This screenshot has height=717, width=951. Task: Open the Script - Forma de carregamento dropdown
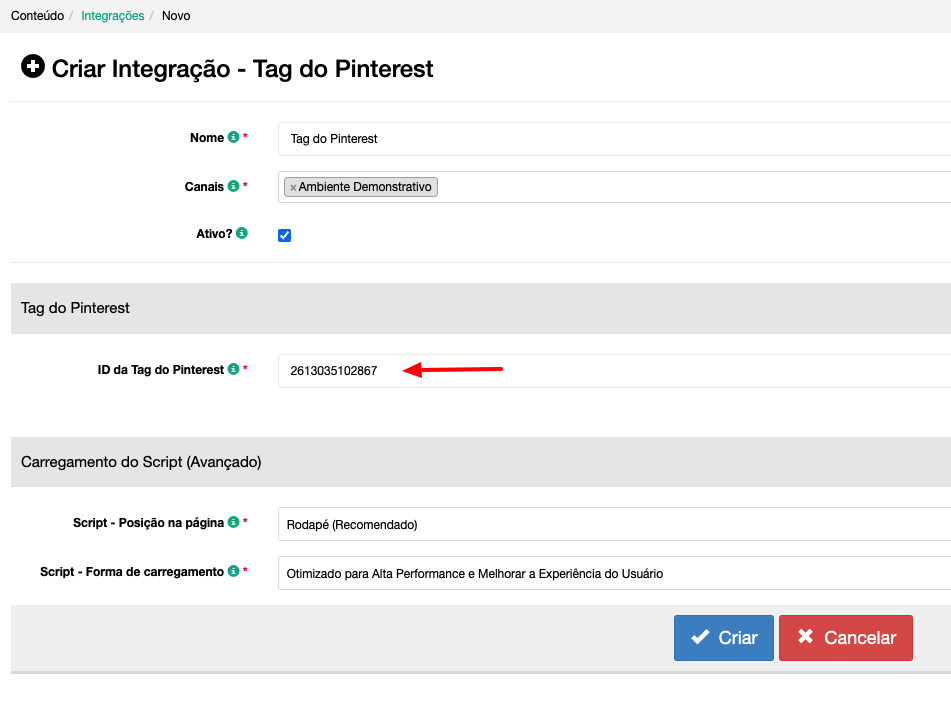tap(614, 574)
